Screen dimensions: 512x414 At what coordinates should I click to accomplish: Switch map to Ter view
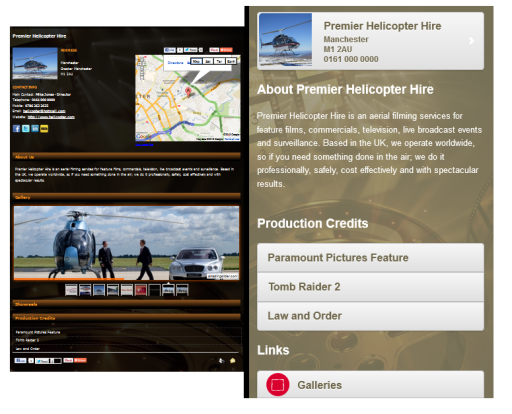[x=219, y=61]
